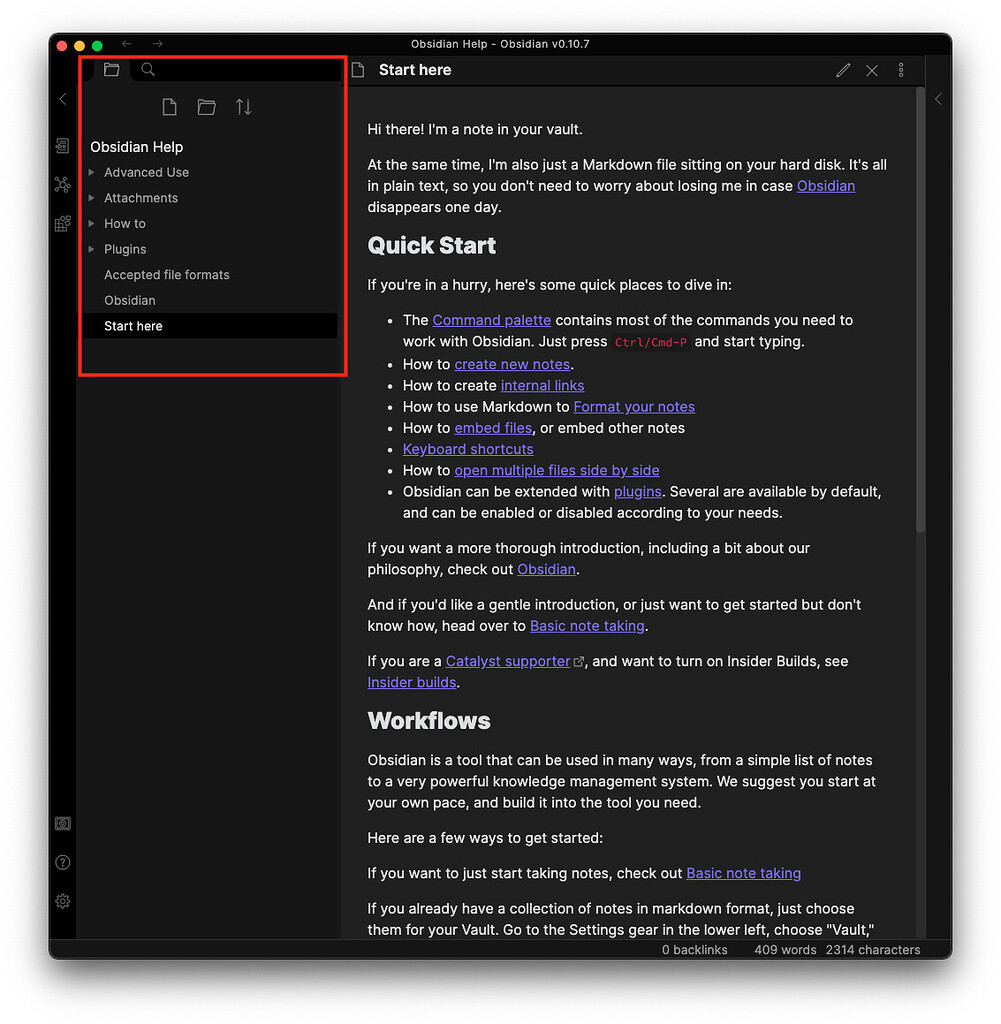Toggle edit mode with the pencil icon
The image size is (1001, 1024).
click(843, 70)
